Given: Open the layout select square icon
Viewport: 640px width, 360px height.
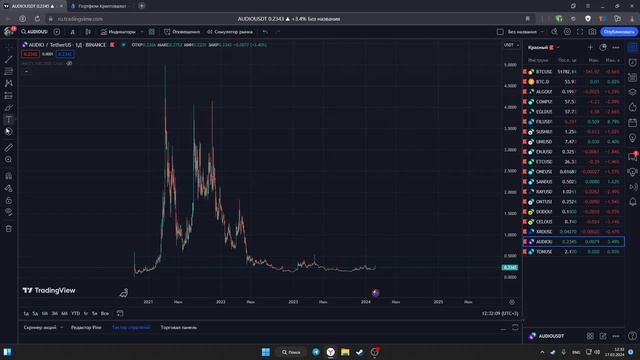Looking at the screenshot, I should (500, 32).
